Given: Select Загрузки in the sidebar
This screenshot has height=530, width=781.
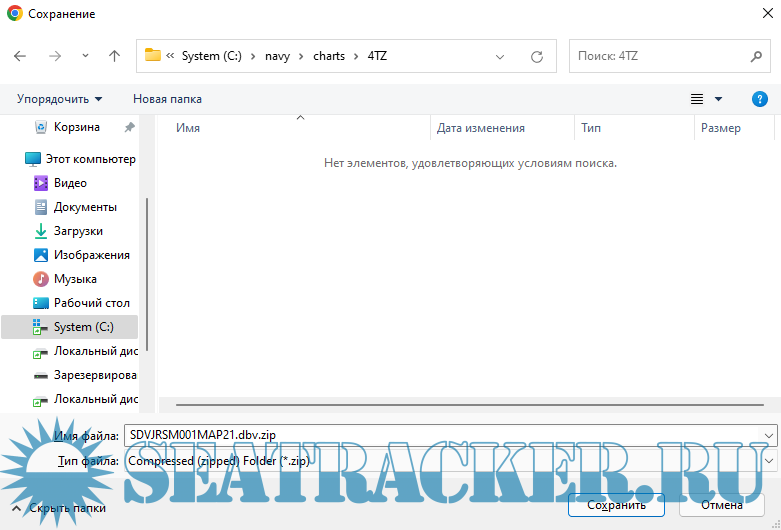Looking at the screenshot, I should (x=78, y=231).
